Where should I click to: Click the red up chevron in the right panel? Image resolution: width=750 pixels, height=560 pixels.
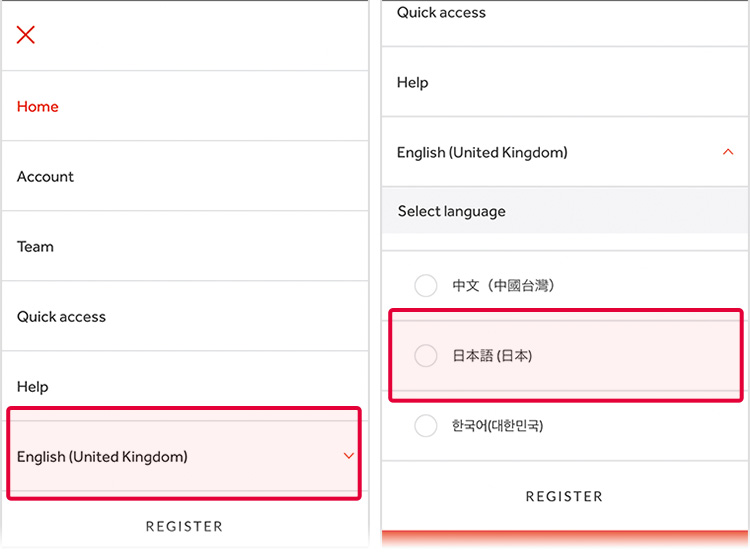pyautogui.click(x=728, y=152)
